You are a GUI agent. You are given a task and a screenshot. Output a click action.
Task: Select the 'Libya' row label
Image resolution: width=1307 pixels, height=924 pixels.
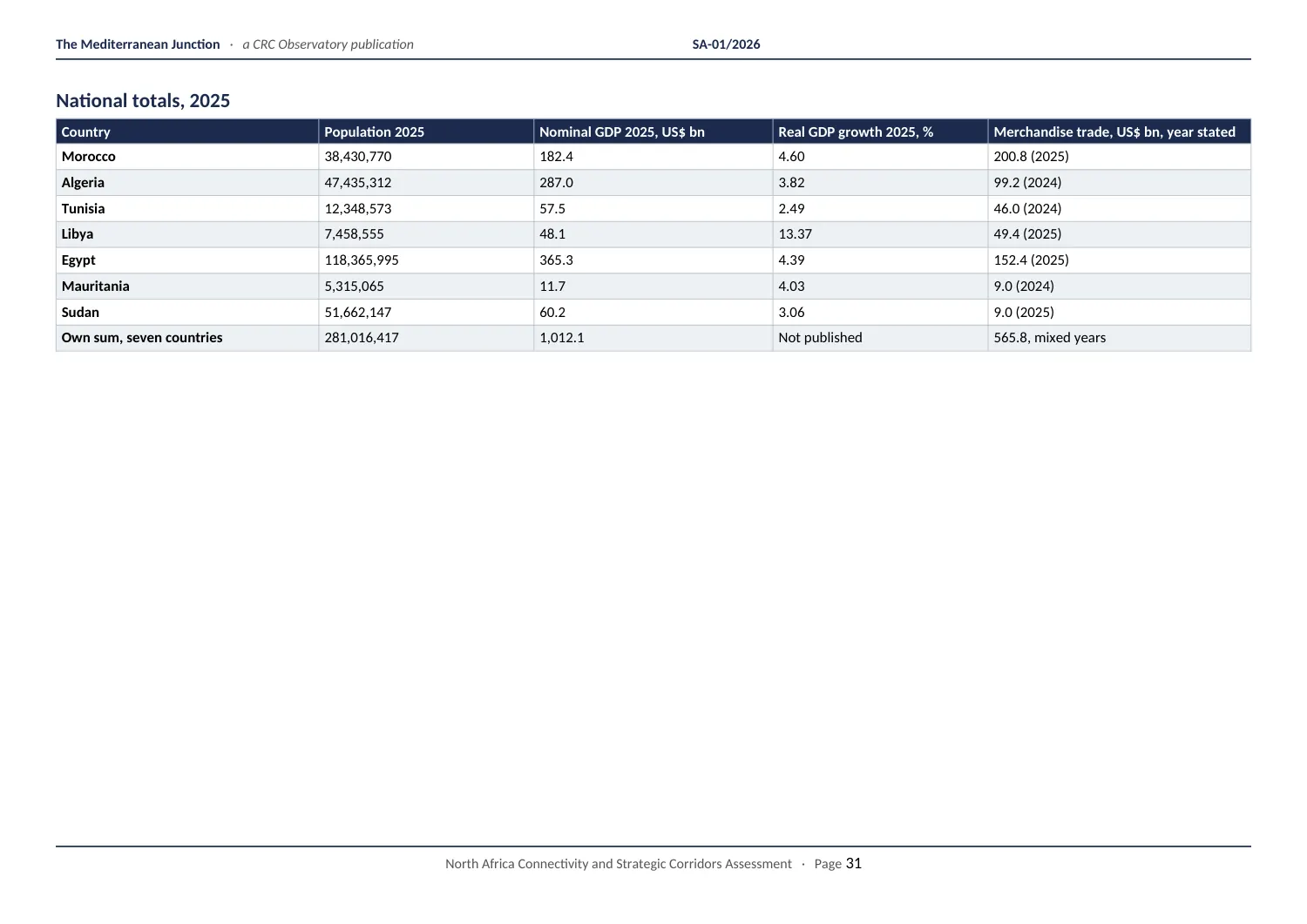tap(78, 234)
